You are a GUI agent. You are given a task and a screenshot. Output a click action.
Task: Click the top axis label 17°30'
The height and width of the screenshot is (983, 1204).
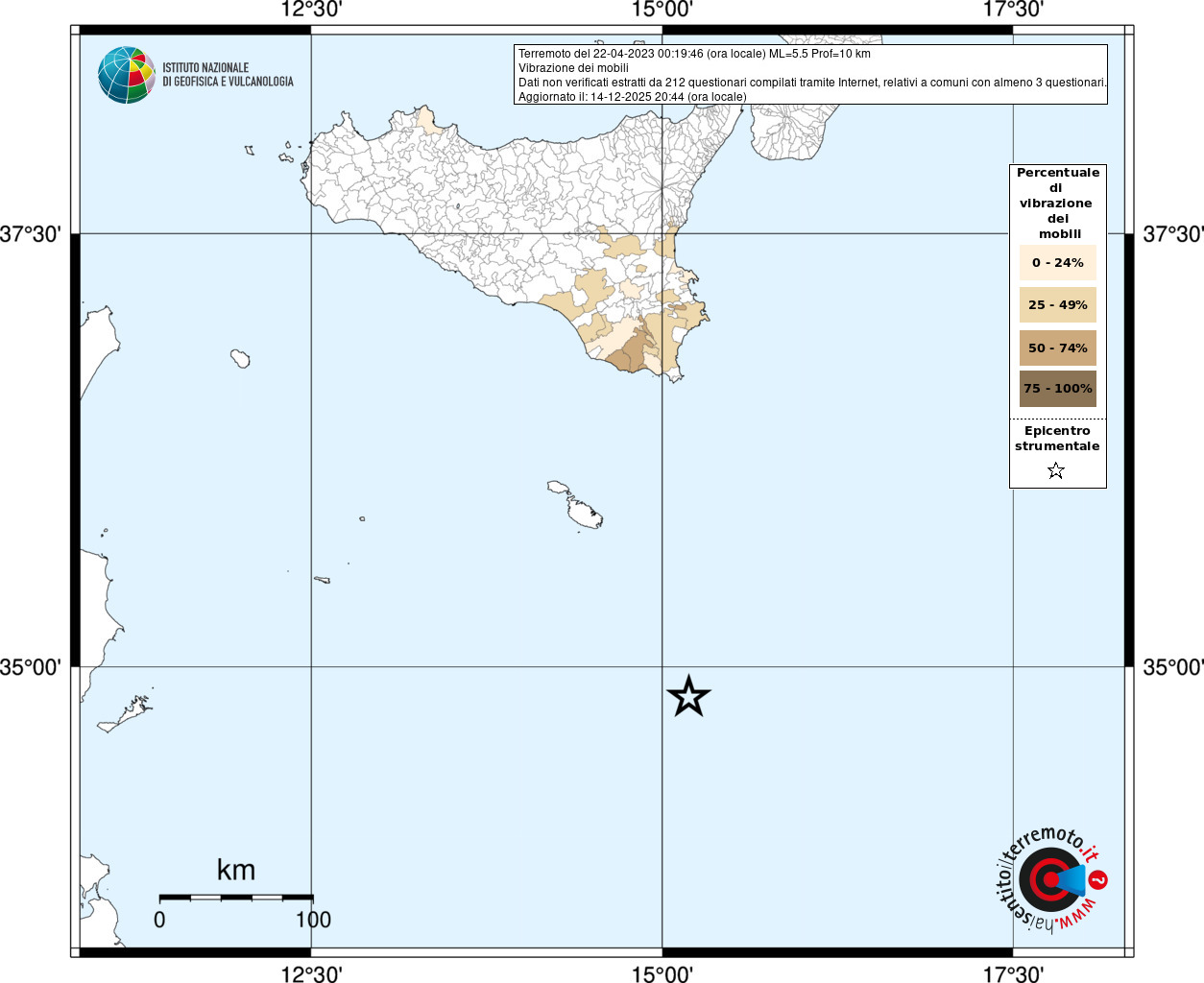tap(1013, 10)
